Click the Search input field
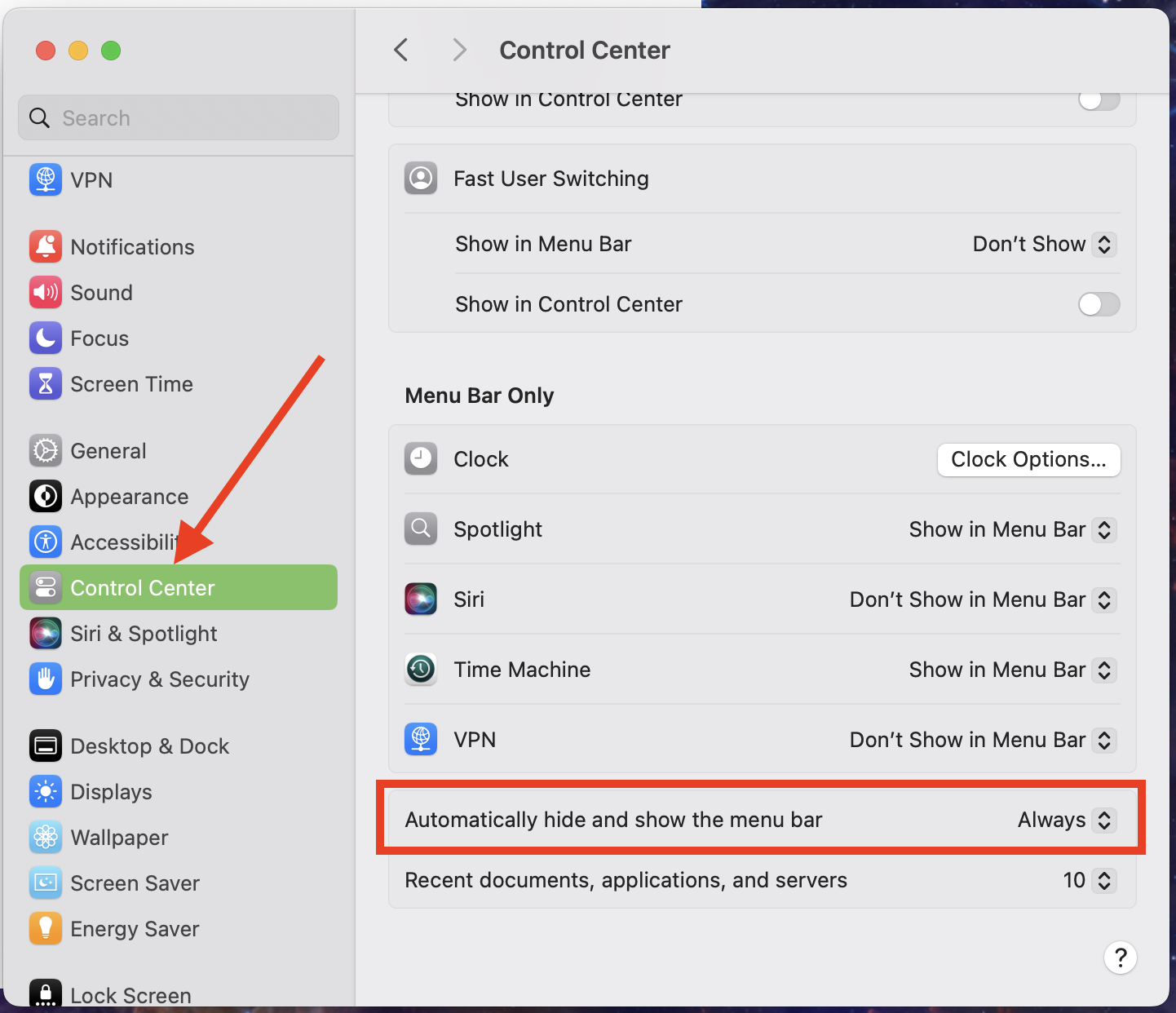1176x1013 pixels. coord(179,117)
